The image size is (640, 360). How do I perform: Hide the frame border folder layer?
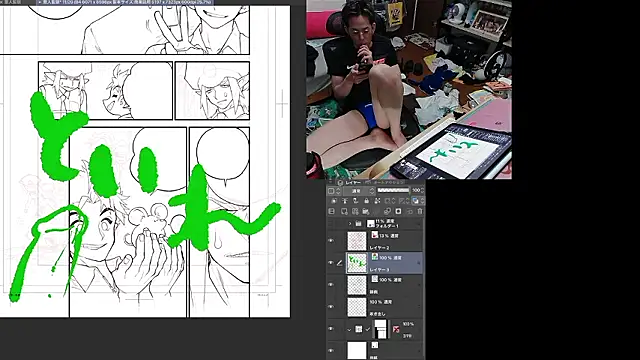tap(331, 329)
